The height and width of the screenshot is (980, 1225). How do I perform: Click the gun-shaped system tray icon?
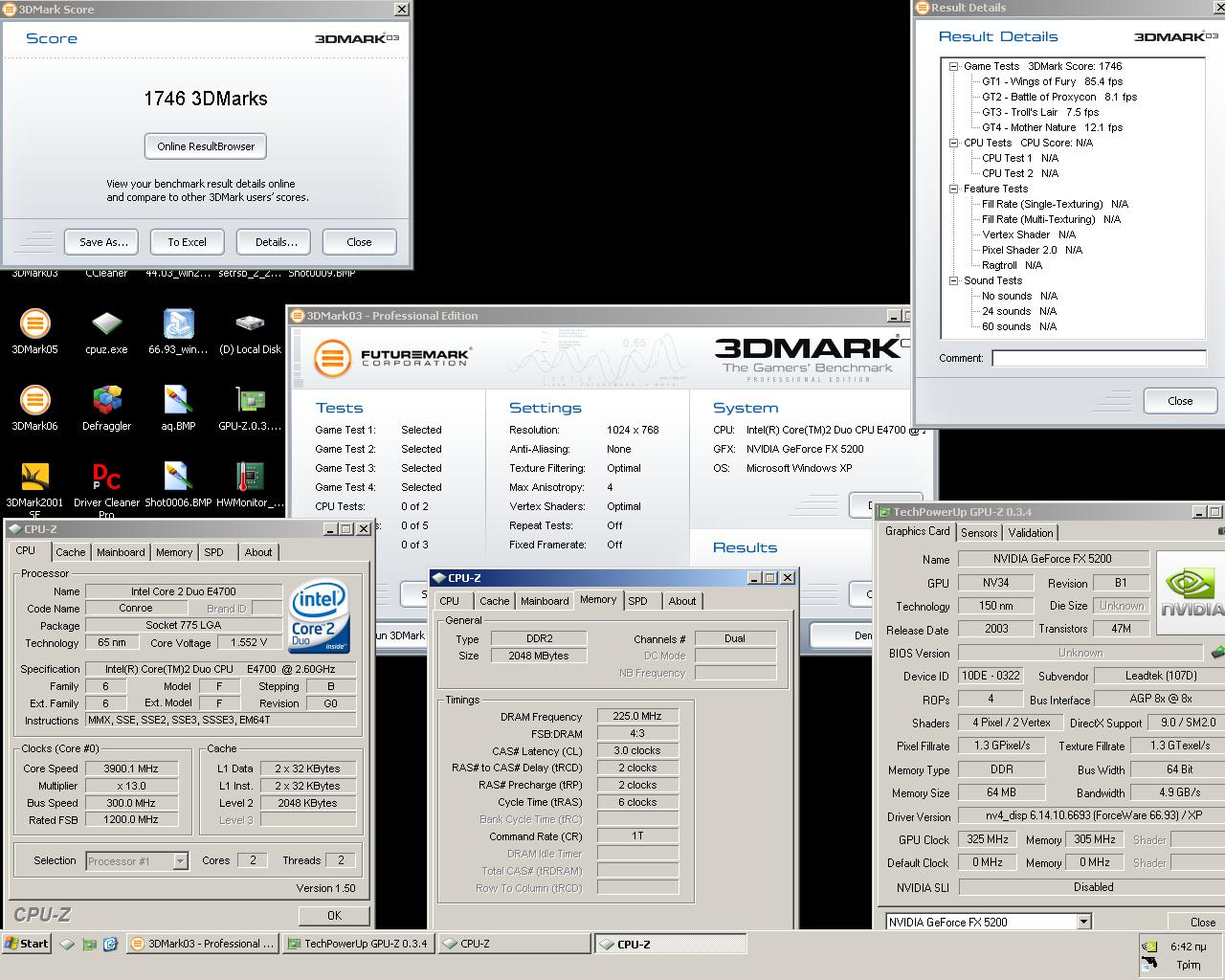pyautogui.click(x=1149, y=964)
